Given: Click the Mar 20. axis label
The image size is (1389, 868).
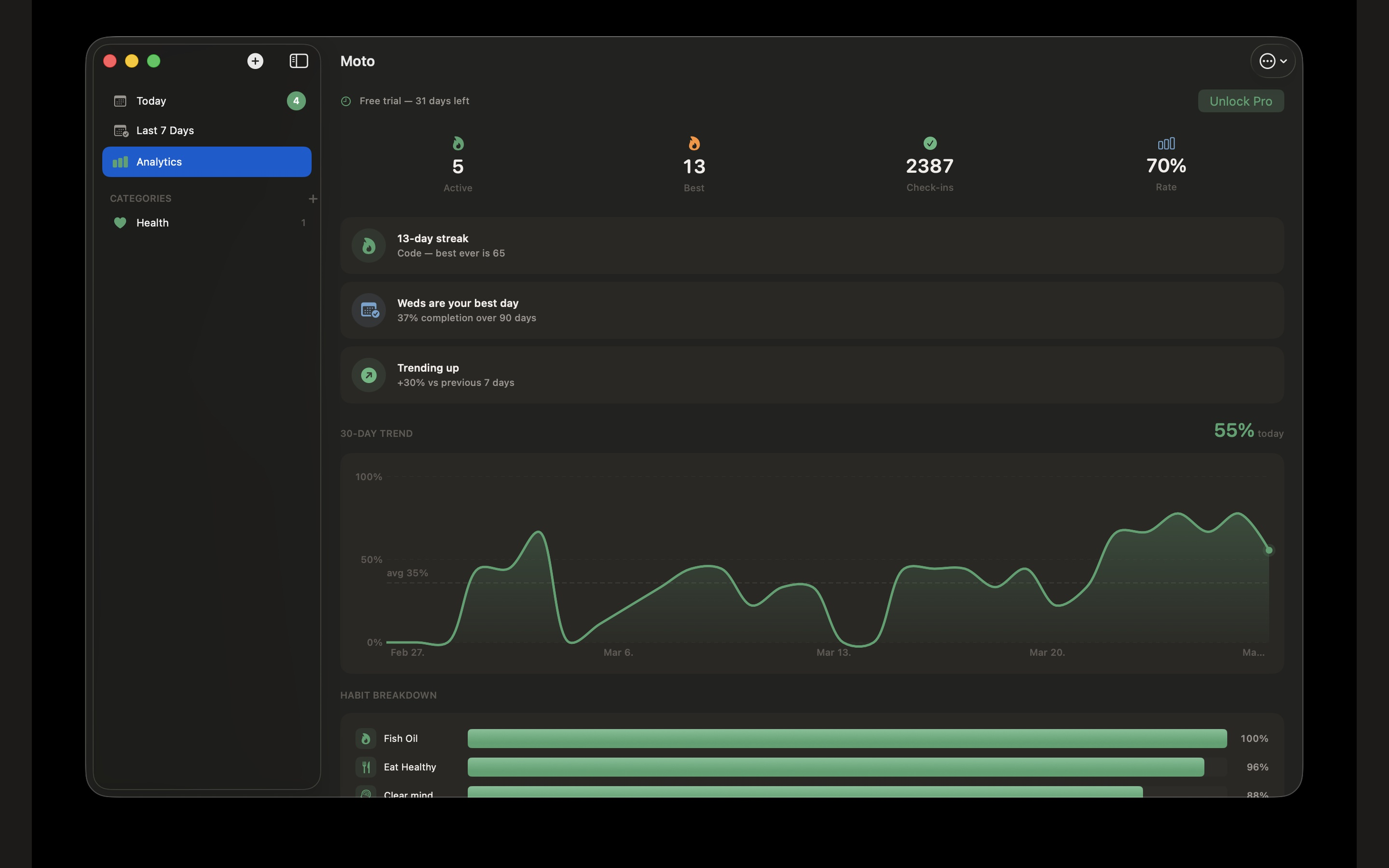Looking at the screenshot, I should (1047, 652).
